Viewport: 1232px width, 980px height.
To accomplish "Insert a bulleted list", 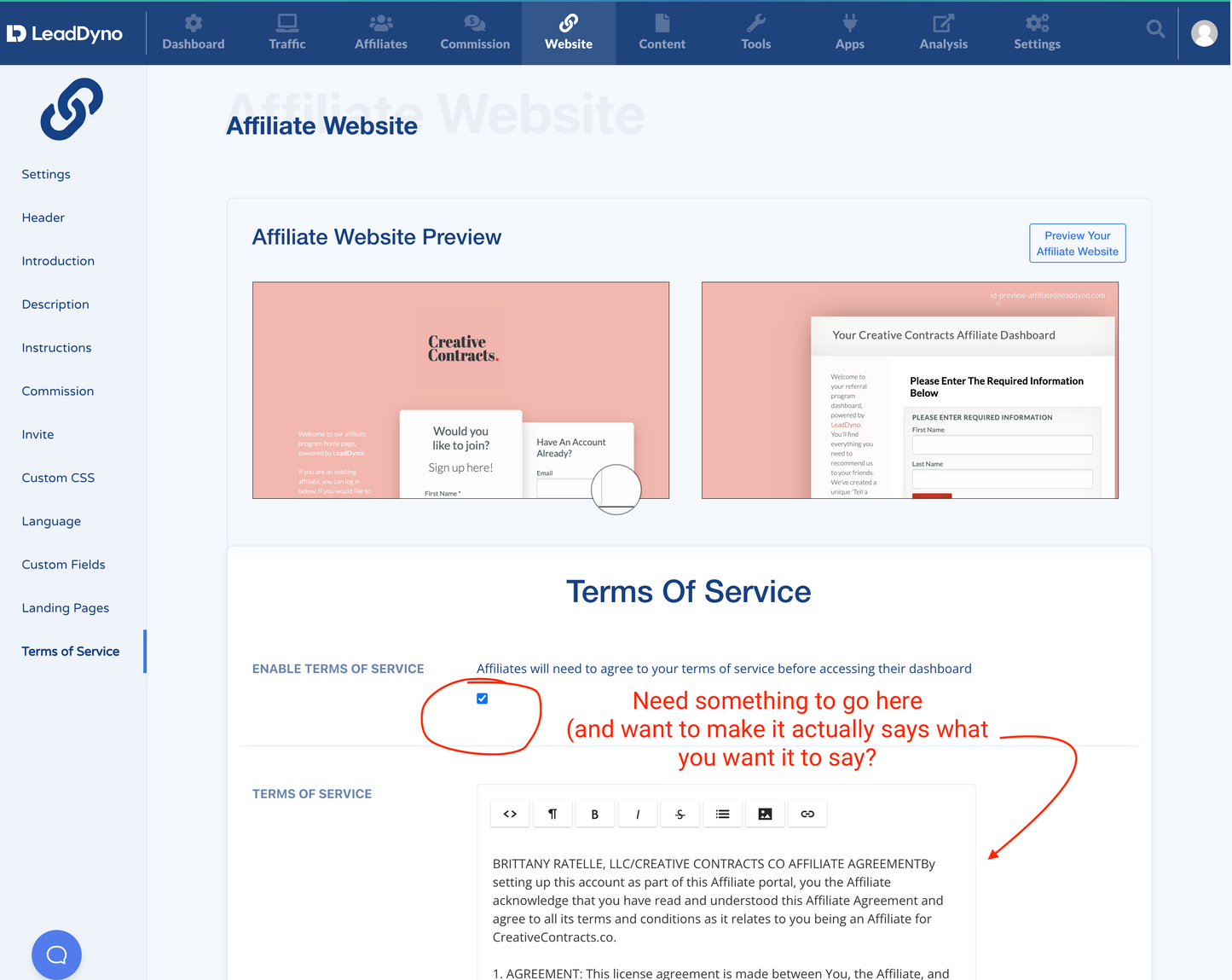I will pos(723,814).
